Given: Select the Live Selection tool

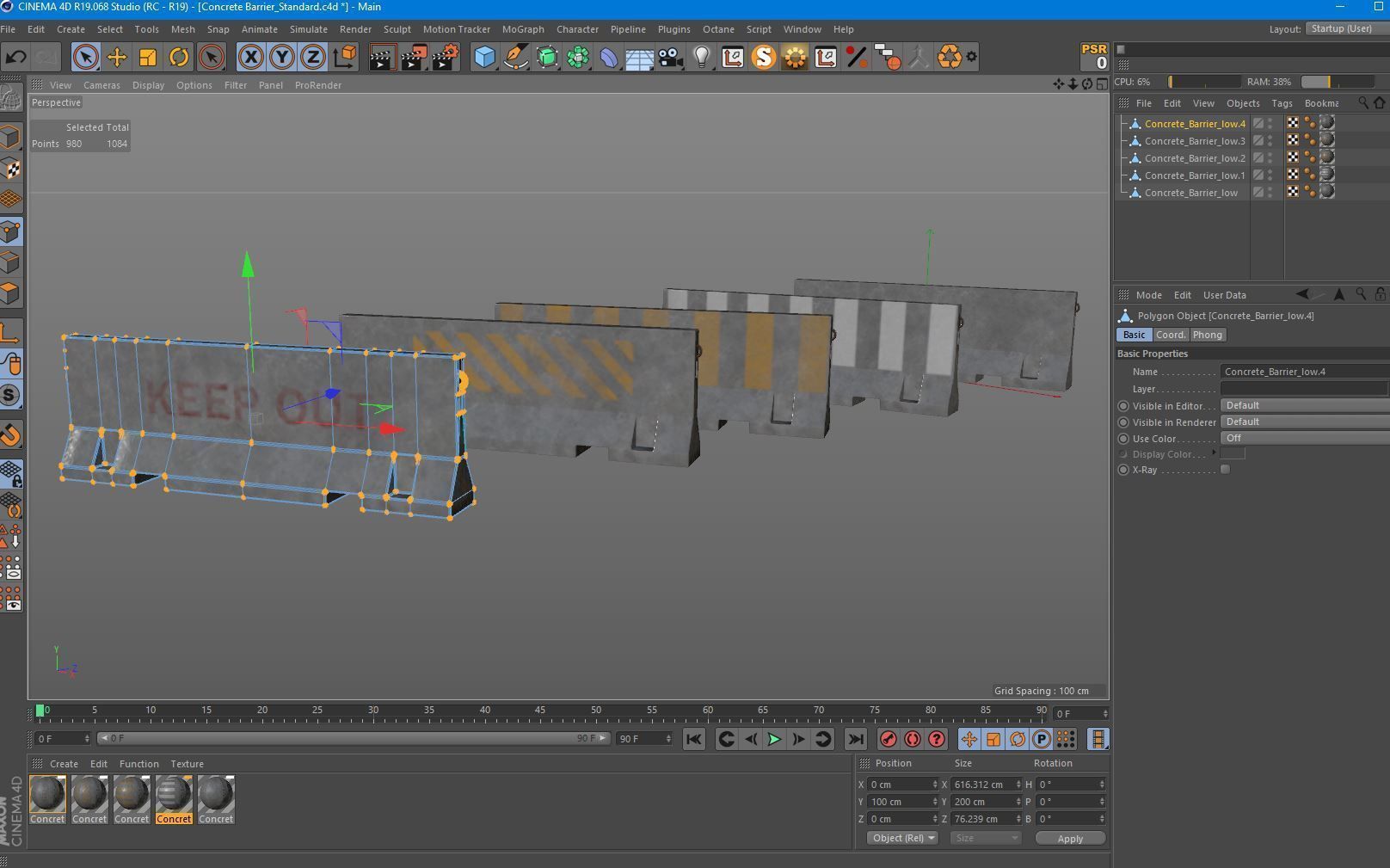Looking at the screenshot, I should (x=85, y=58).
